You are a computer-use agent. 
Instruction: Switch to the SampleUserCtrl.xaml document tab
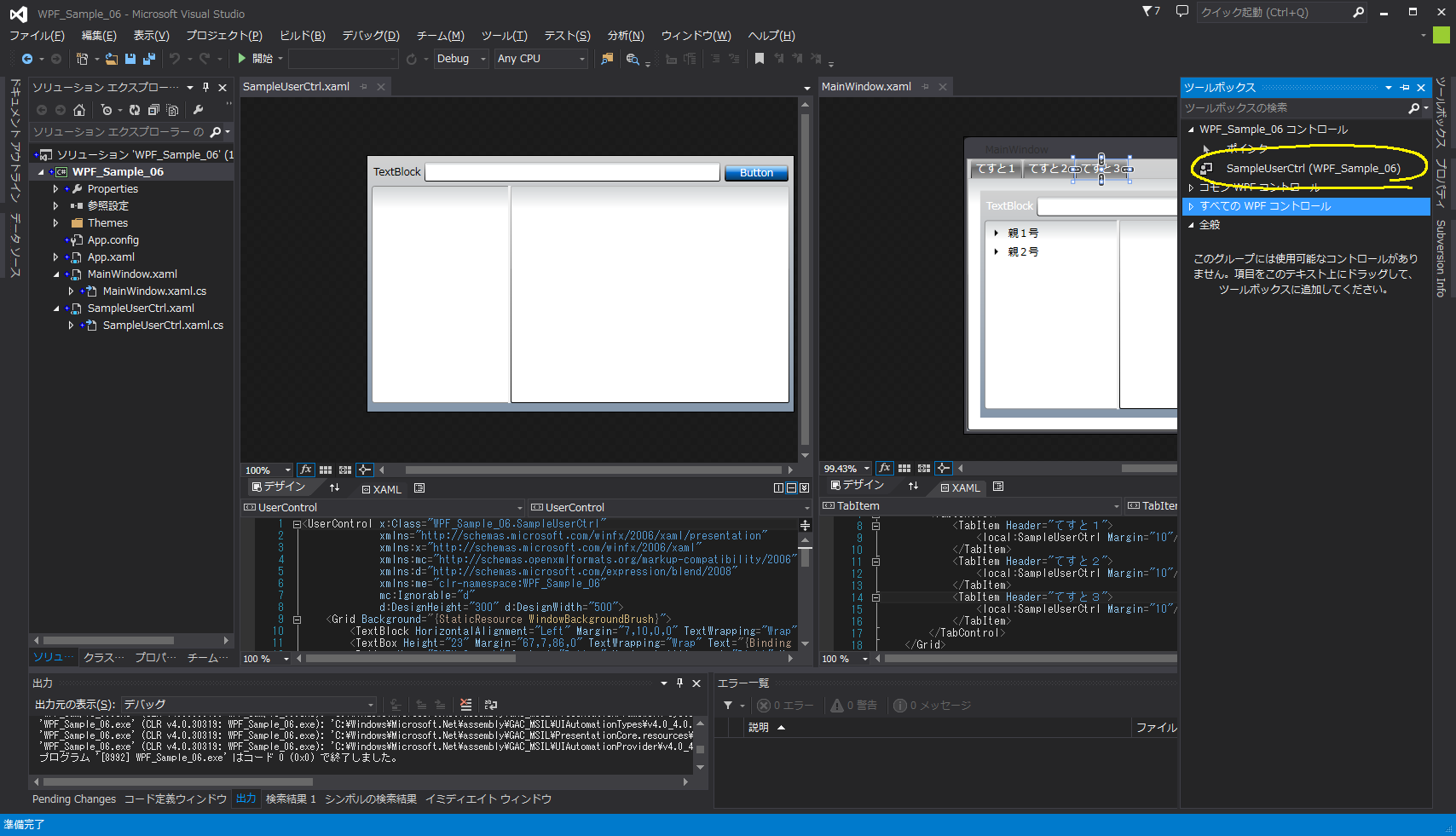click(296, 87)
